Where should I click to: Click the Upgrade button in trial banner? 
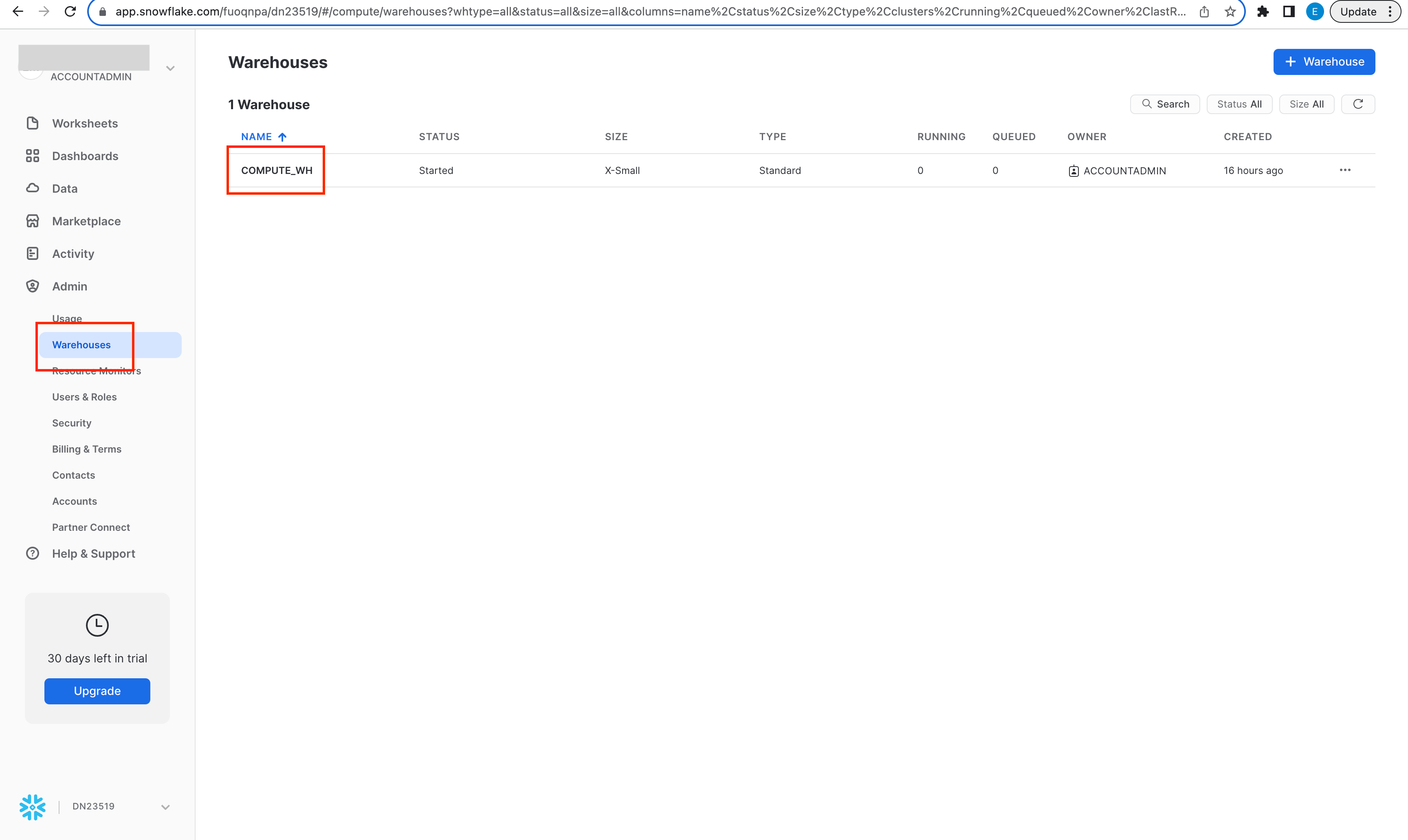coord(97,691)
